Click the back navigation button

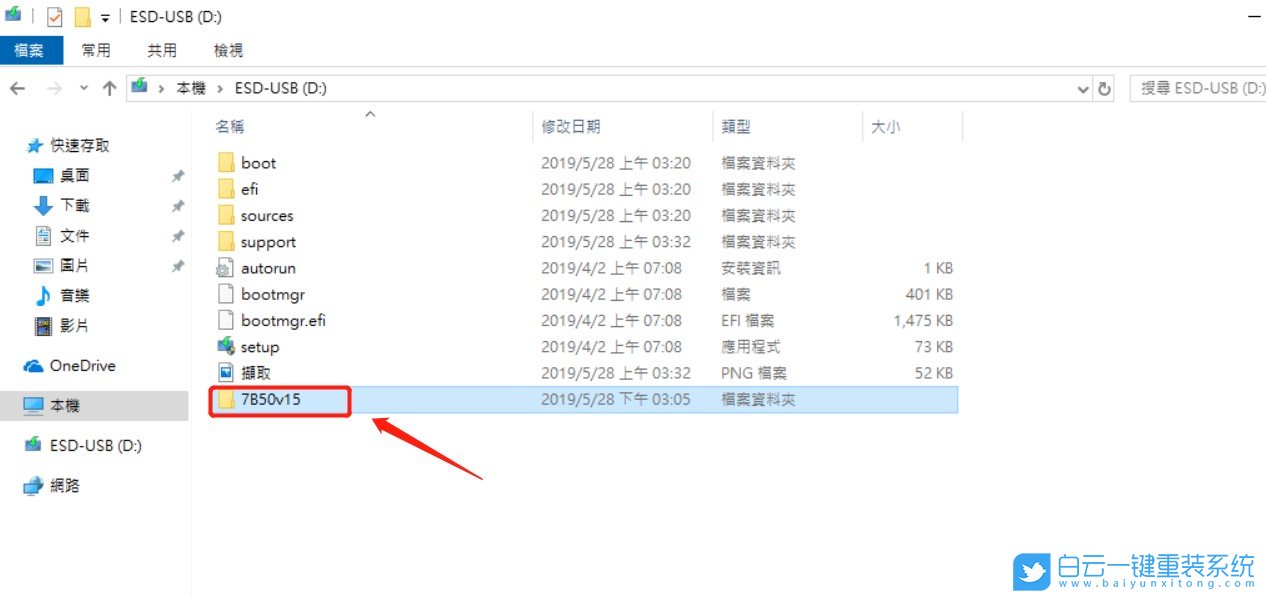click(18, 88)
